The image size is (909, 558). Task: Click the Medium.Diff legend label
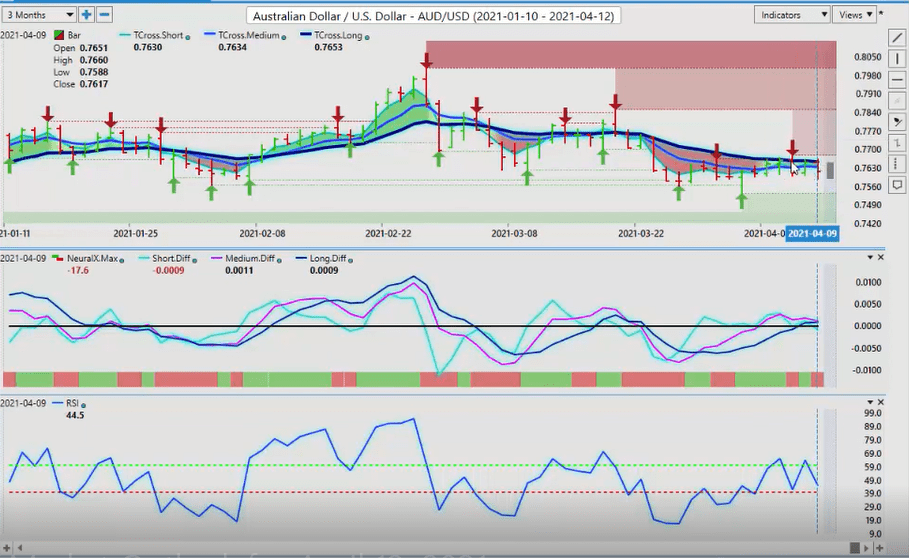pos(250,258)
